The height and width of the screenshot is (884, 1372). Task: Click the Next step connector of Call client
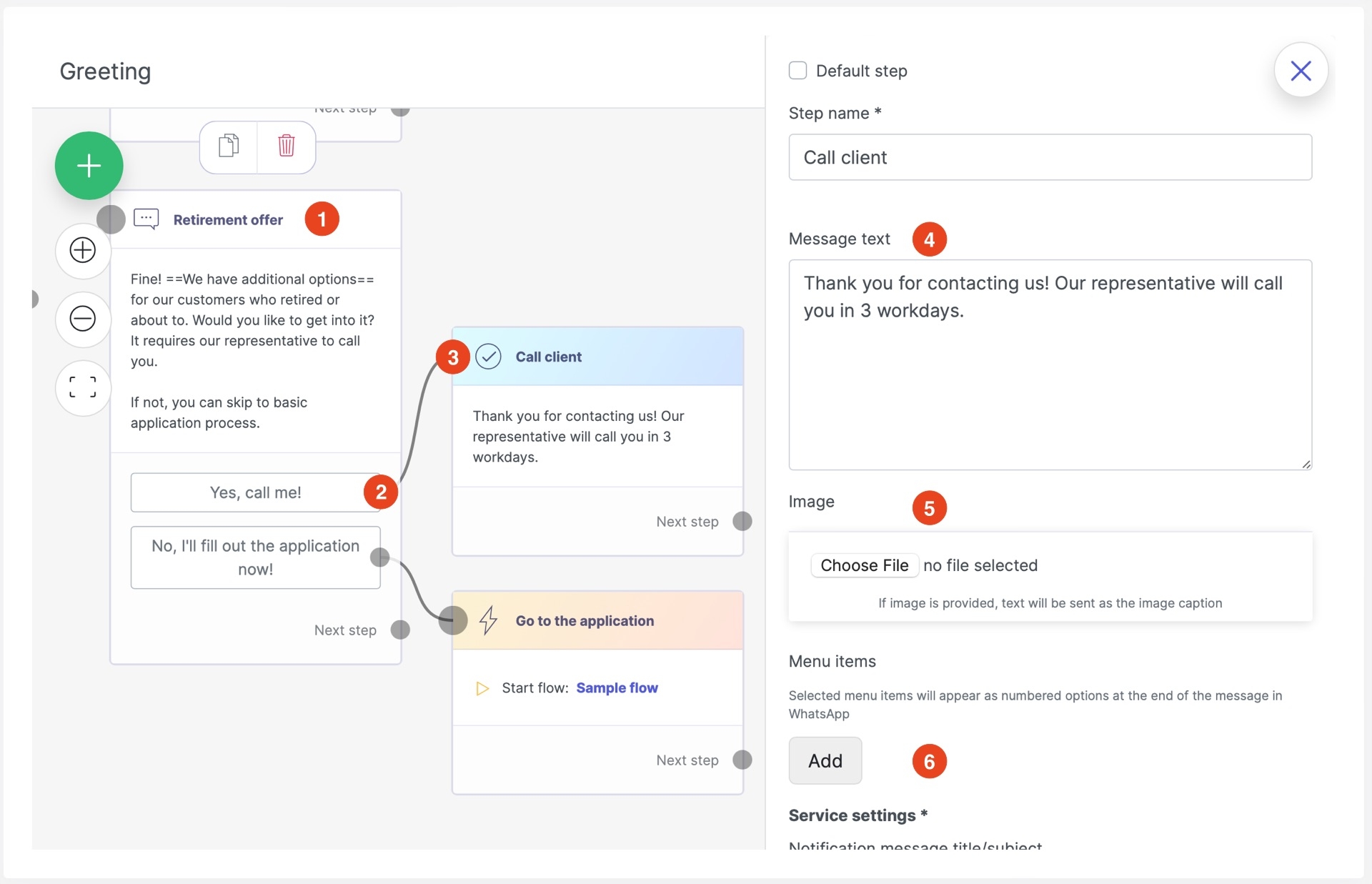[742, 522]
